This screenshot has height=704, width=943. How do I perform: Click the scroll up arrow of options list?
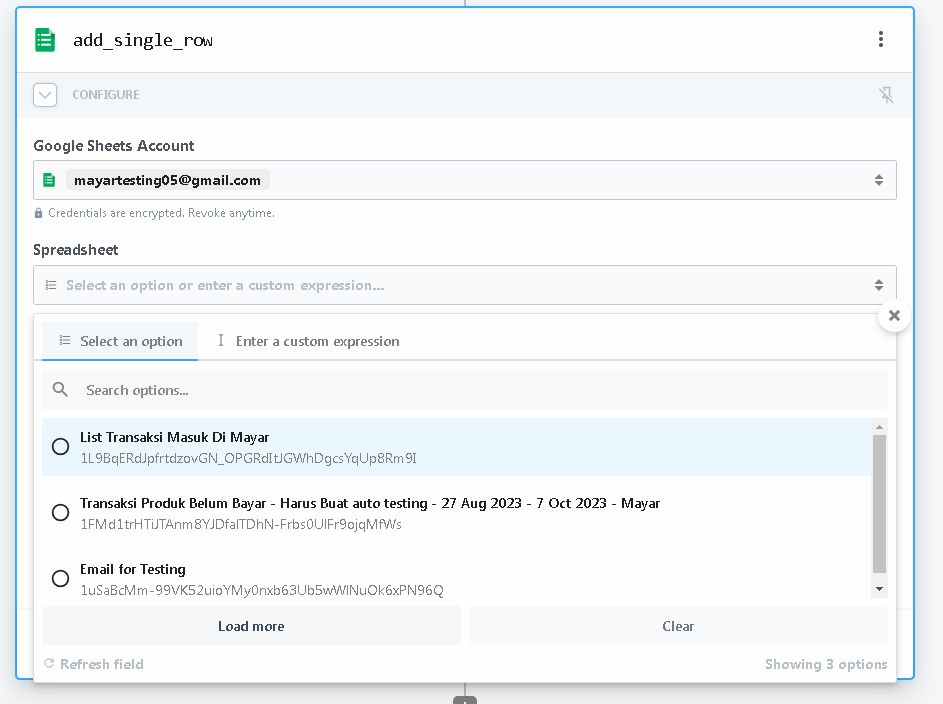(879, 427)
